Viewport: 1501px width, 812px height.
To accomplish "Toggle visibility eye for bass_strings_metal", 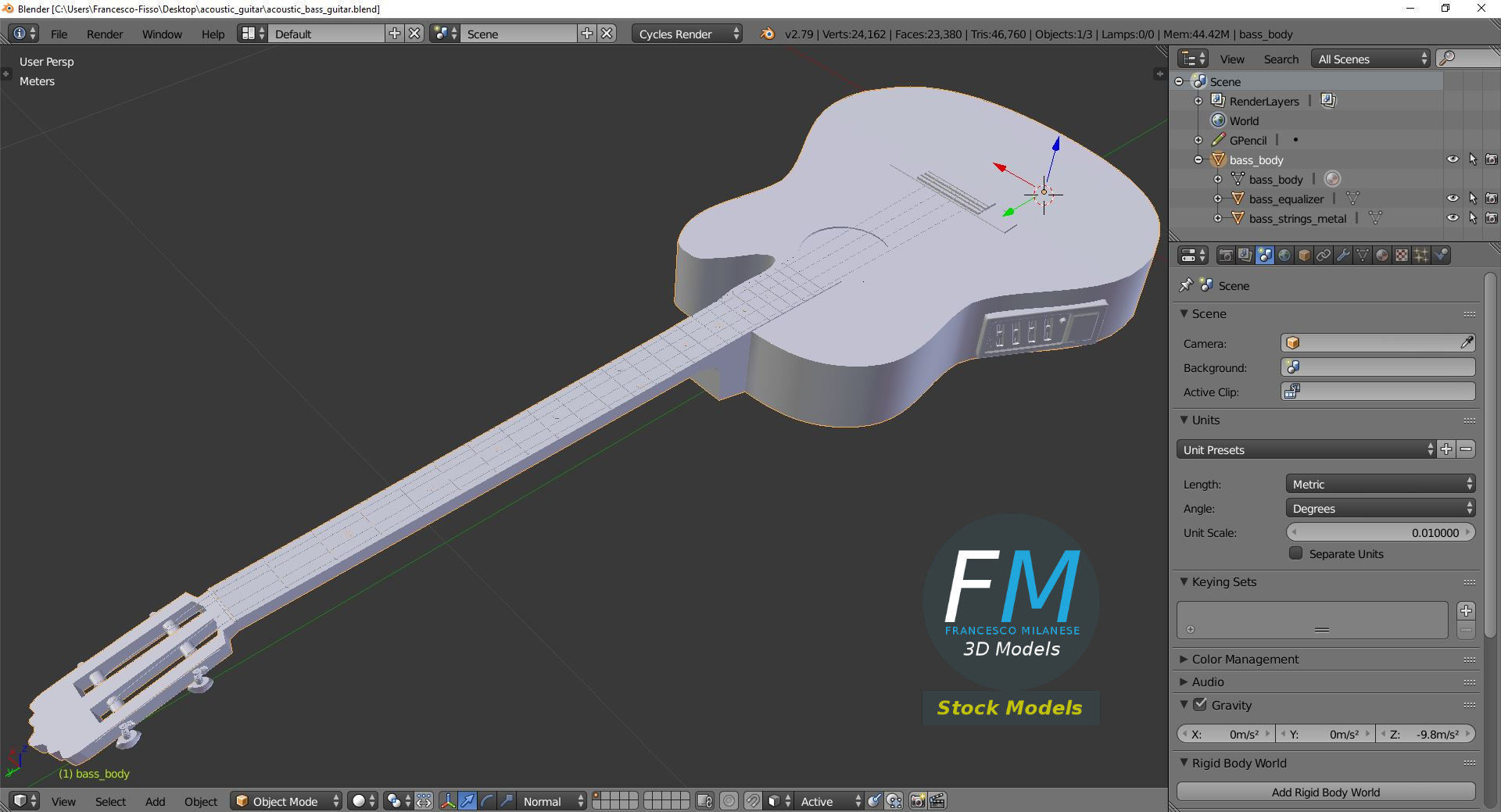I will pyautogui.click(x=1453, y=218).
